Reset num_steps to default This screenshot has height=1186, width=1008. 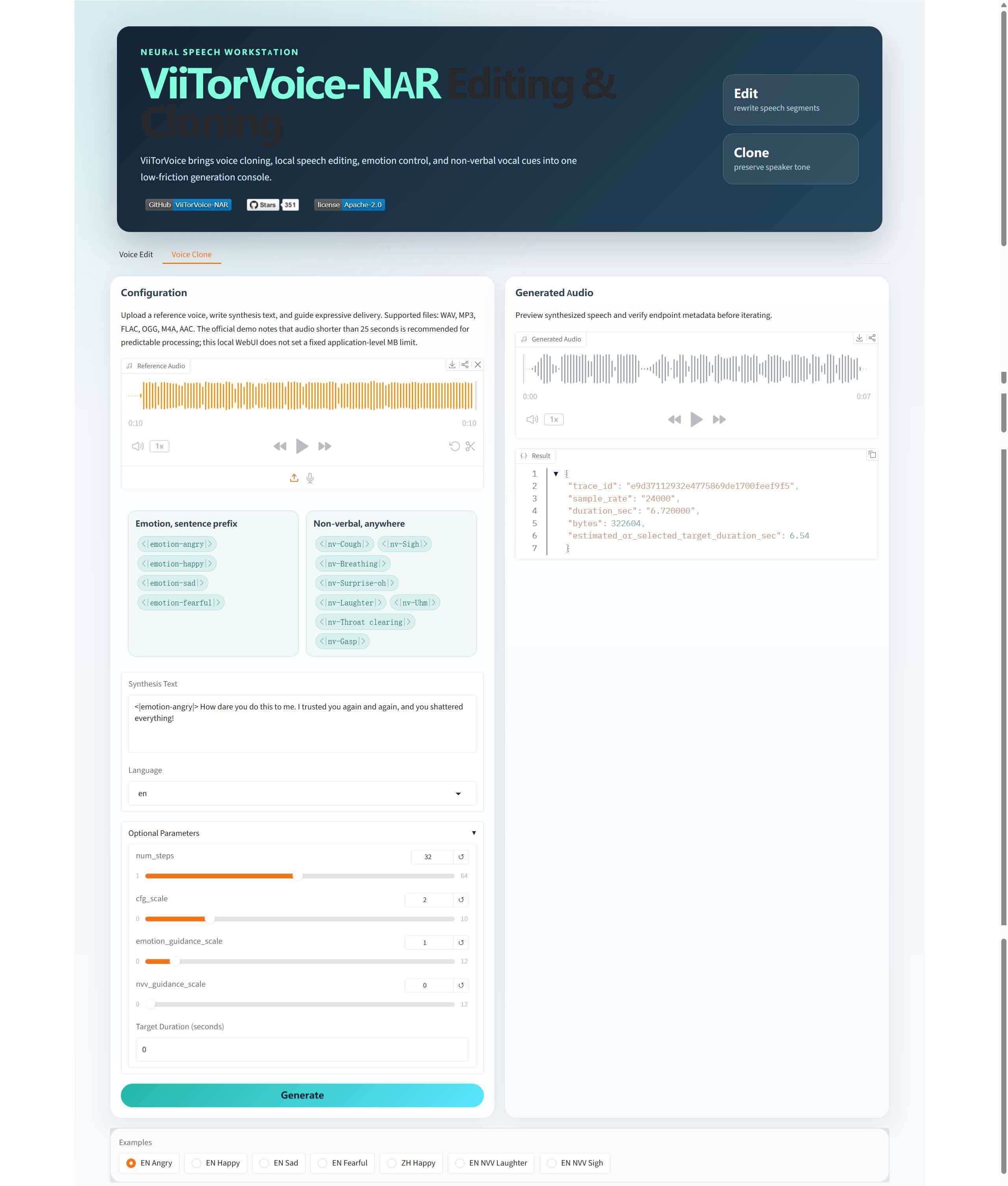[461, 857]
